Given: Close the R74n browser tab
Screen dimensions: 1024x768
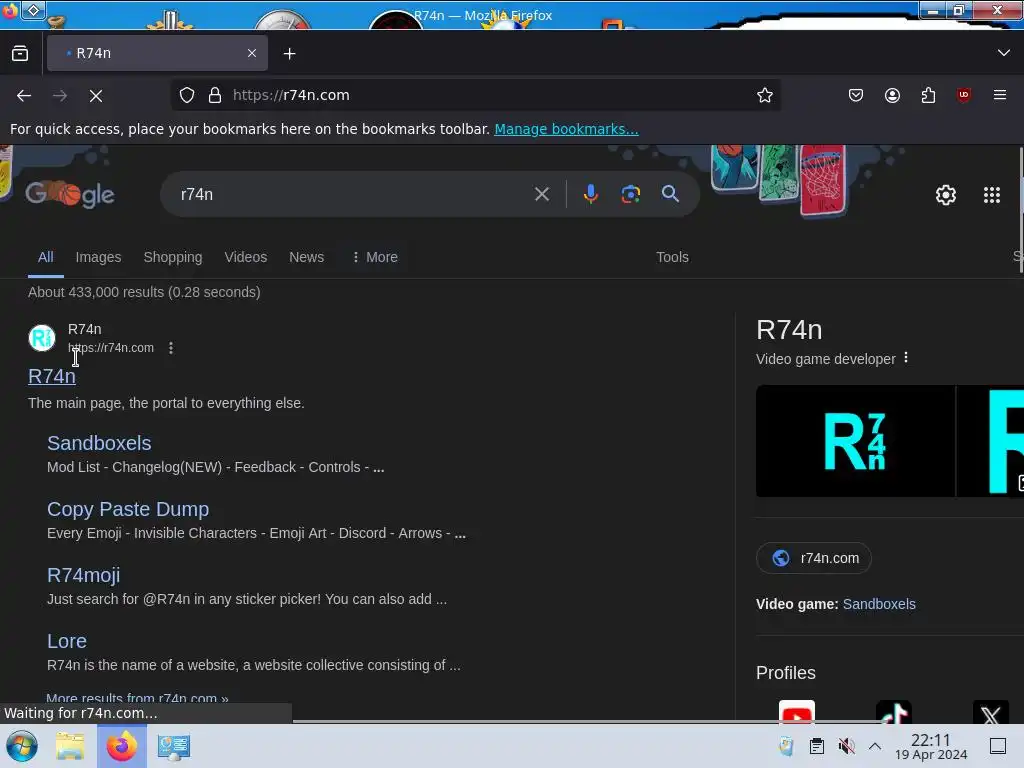Looking at the screenshot, I should (x=252, y=53).
